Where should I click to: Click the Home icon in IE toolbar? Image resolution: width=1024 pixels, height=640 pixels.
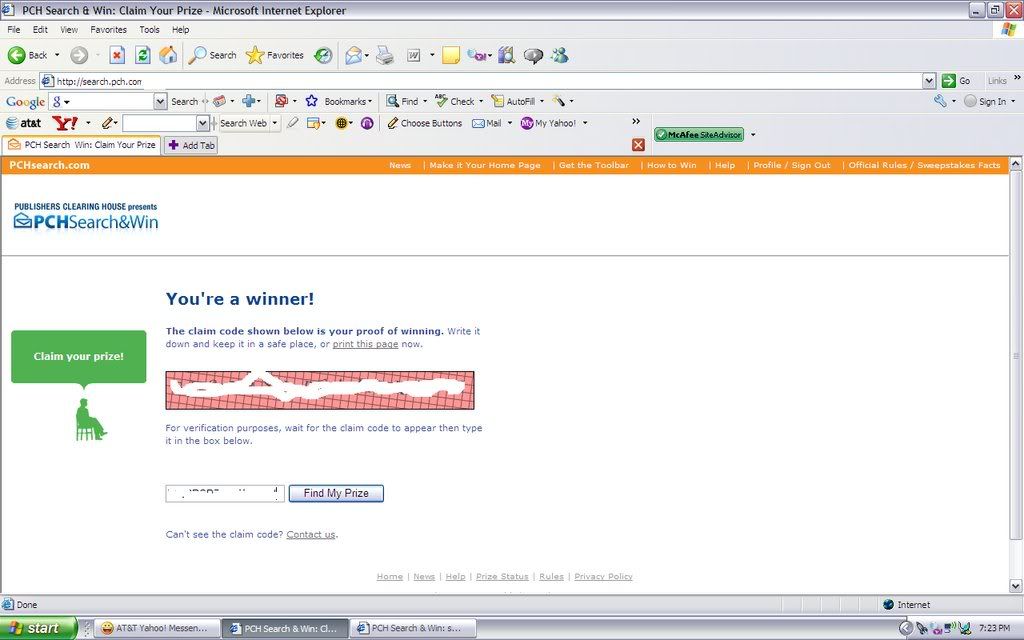coord(168,55)
